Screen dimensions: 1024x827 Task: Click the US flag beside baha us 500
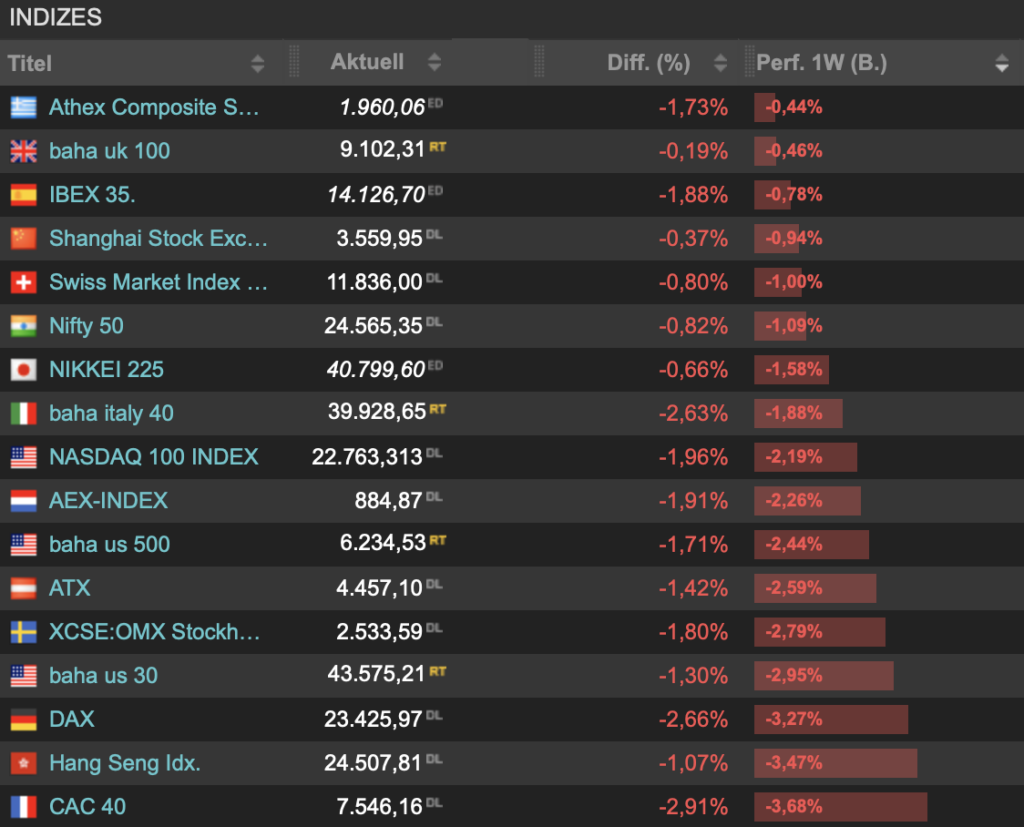pos(24,545)
